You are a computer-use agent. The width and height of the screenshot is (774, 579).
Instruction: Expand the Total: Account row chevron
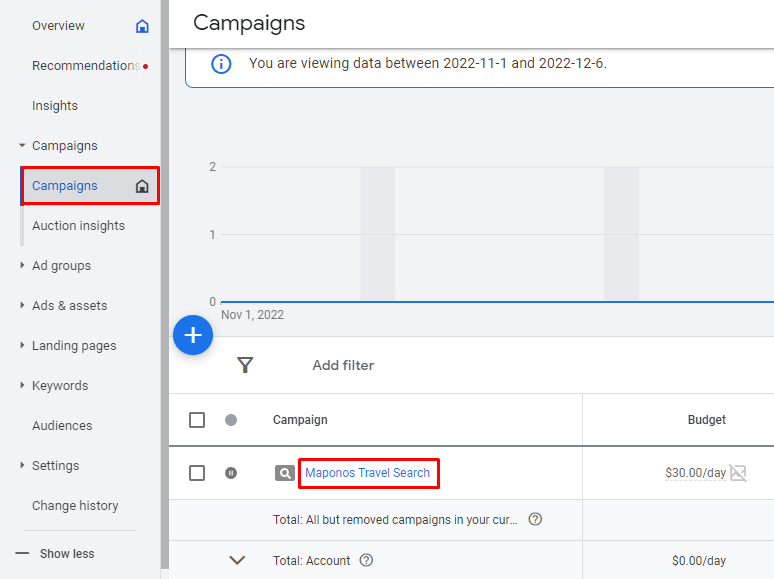click(237, 560)
